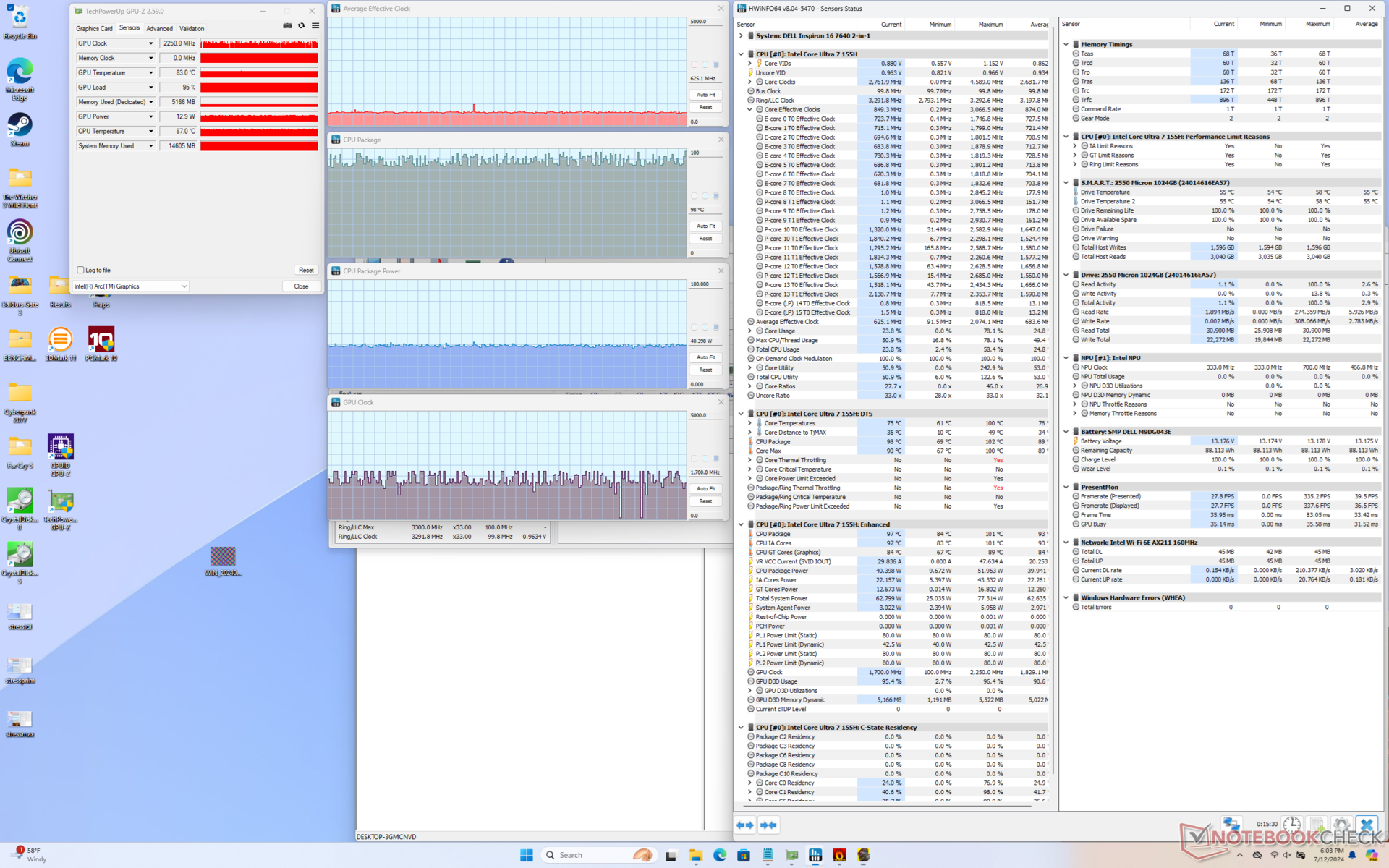Open HWiNFO settings gear icon
Viewport: 1389px width, 868px height.
1341,825
